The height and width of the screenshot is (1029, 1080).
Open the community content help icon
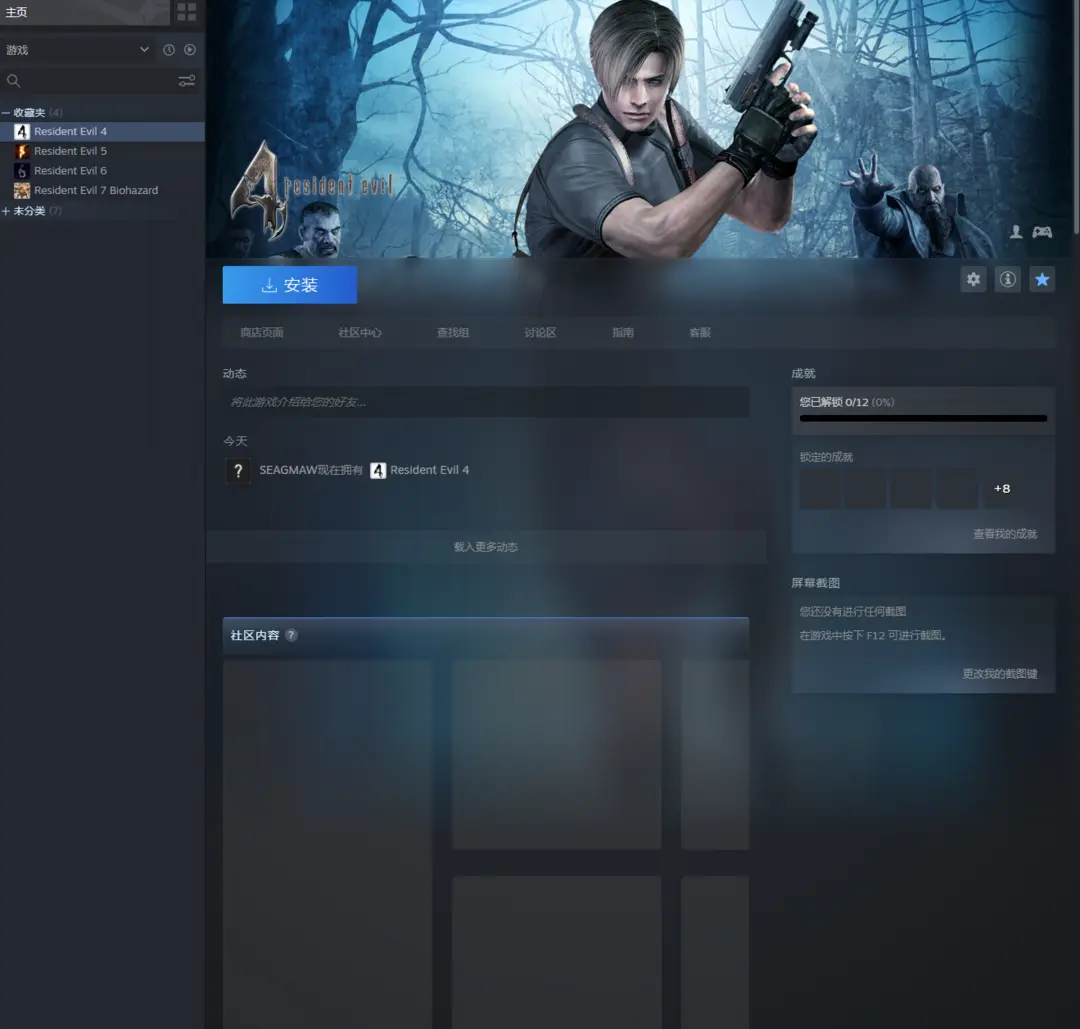pos(291,635)
